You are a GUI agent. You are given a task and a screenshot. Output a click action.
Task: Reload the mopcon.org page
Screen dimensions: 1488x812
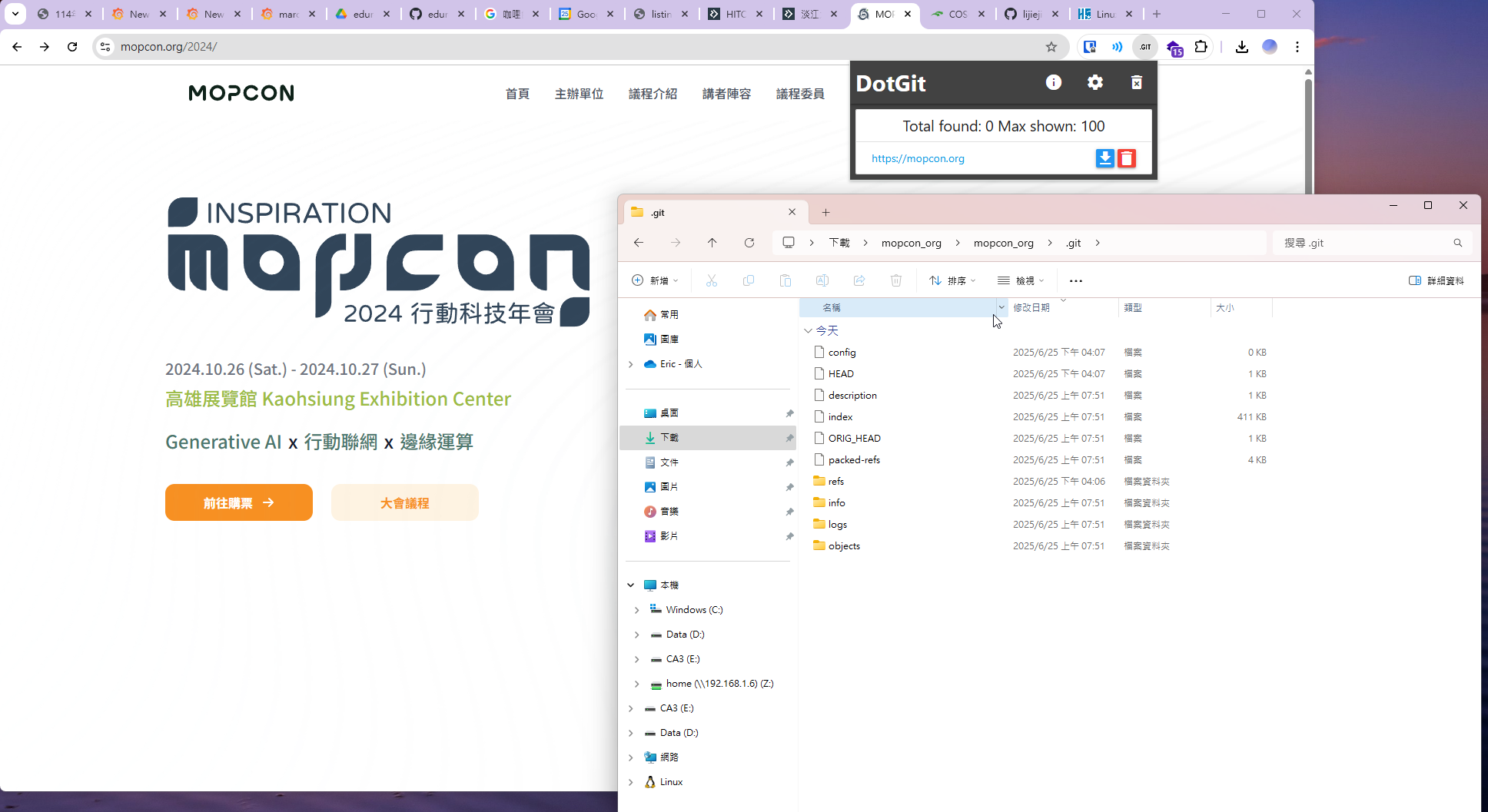tap(72, 47)
